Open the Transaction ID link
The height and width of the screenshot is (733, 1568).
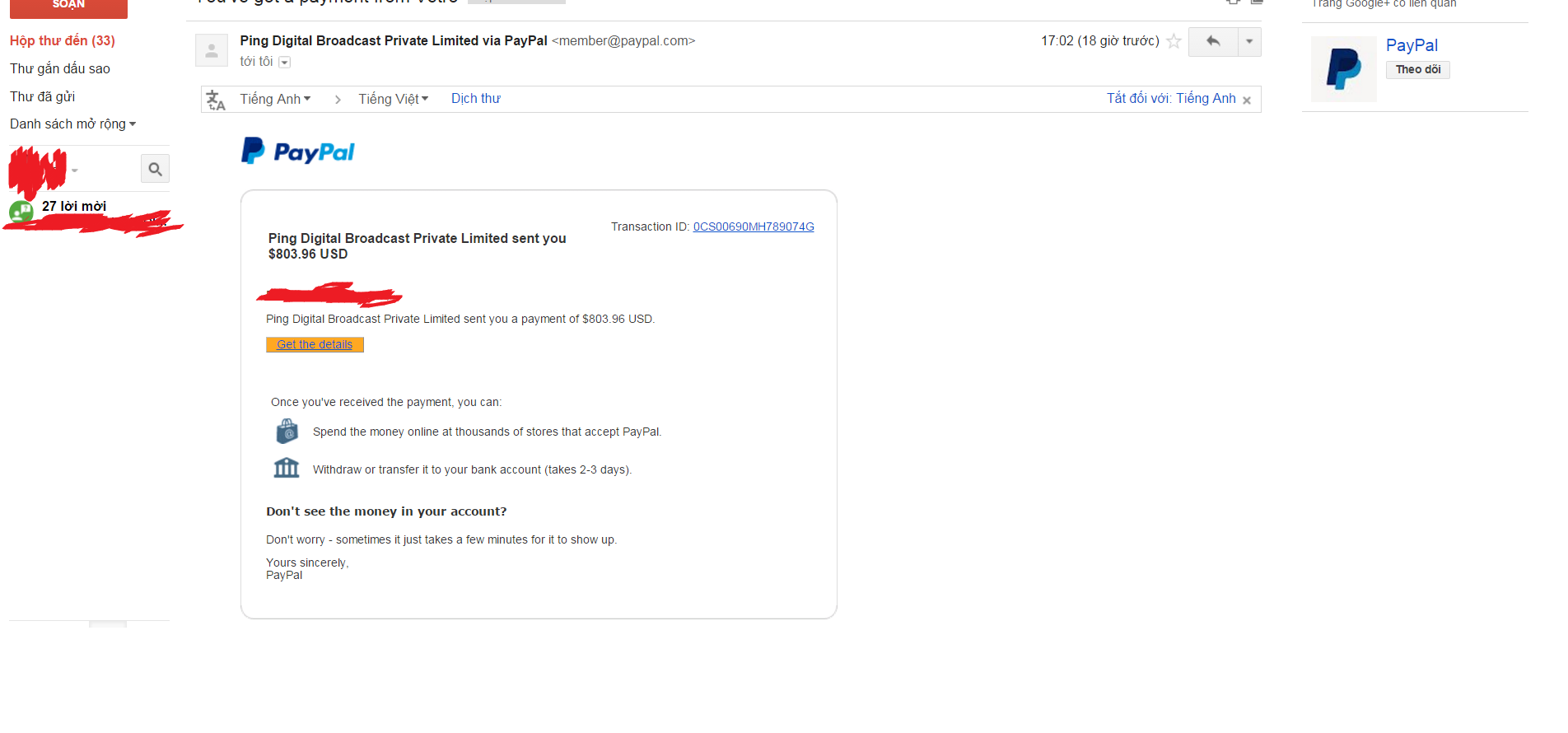tap(753, 226)
